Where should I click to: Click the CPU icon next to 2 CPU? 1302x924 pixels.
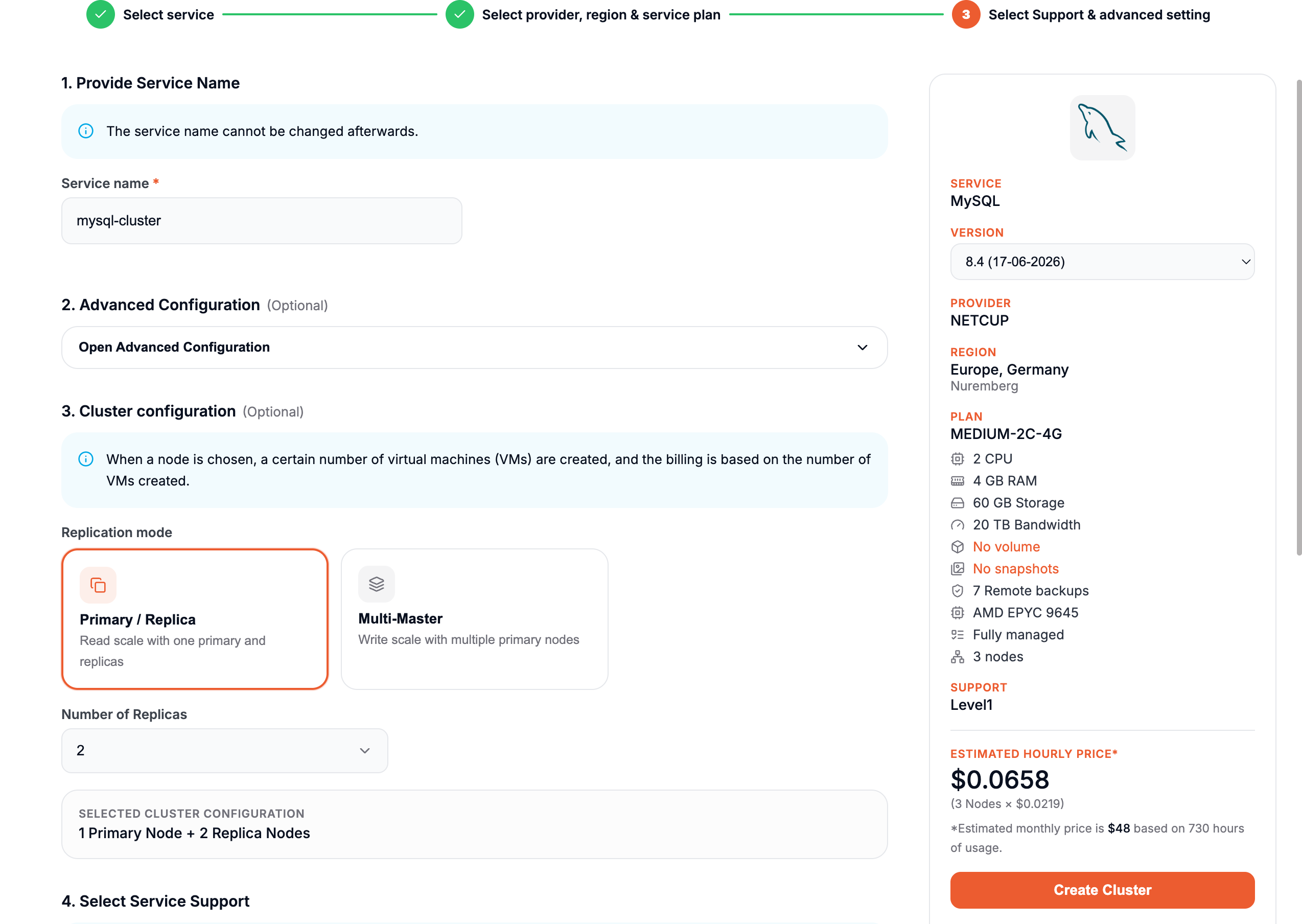point(957,458)
